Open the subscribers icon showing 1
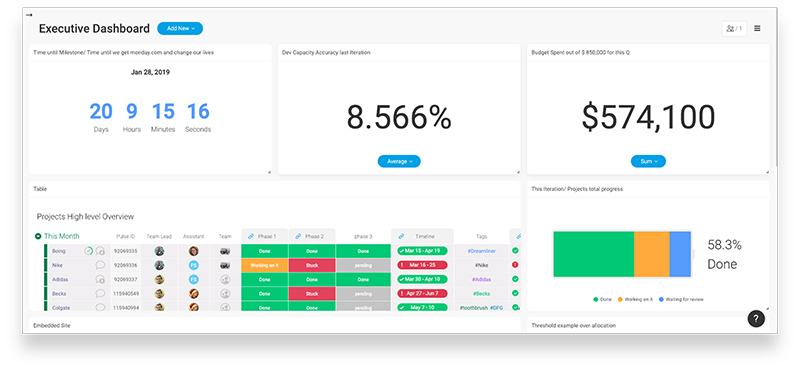 click(734, 29)
